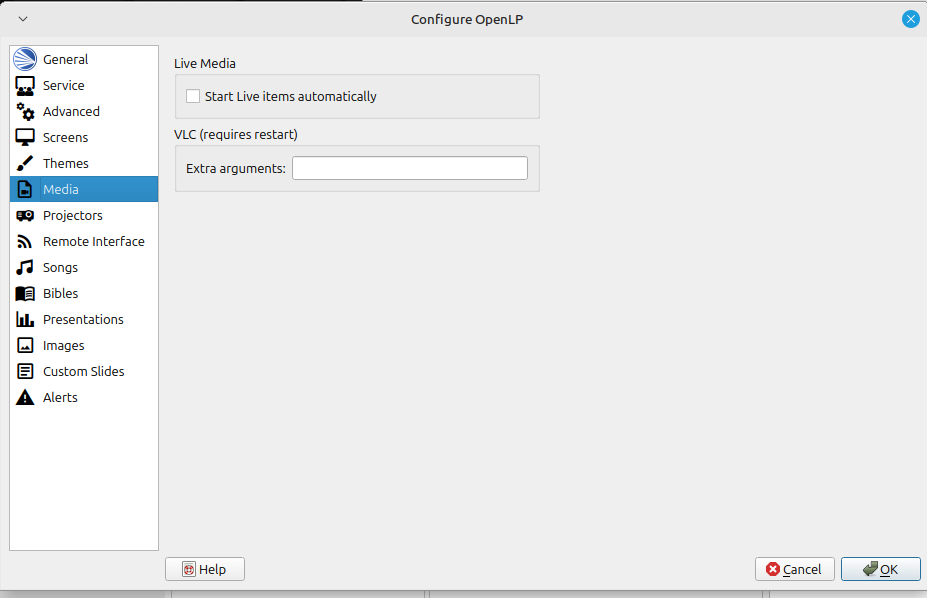Viewport: 927px width, 598px height.
Task: Enable Start Live items automatically checkbox
Action: tap(193, 97)
